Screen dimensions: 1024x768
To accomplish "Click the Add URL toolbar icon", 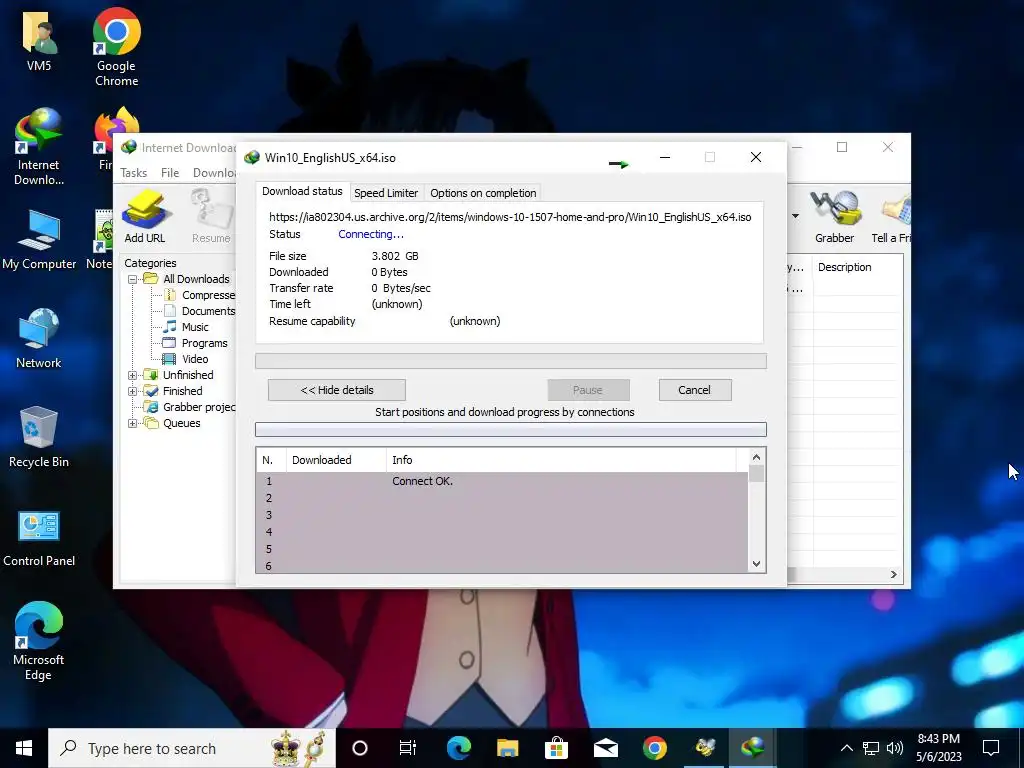I will pos(145,217).
